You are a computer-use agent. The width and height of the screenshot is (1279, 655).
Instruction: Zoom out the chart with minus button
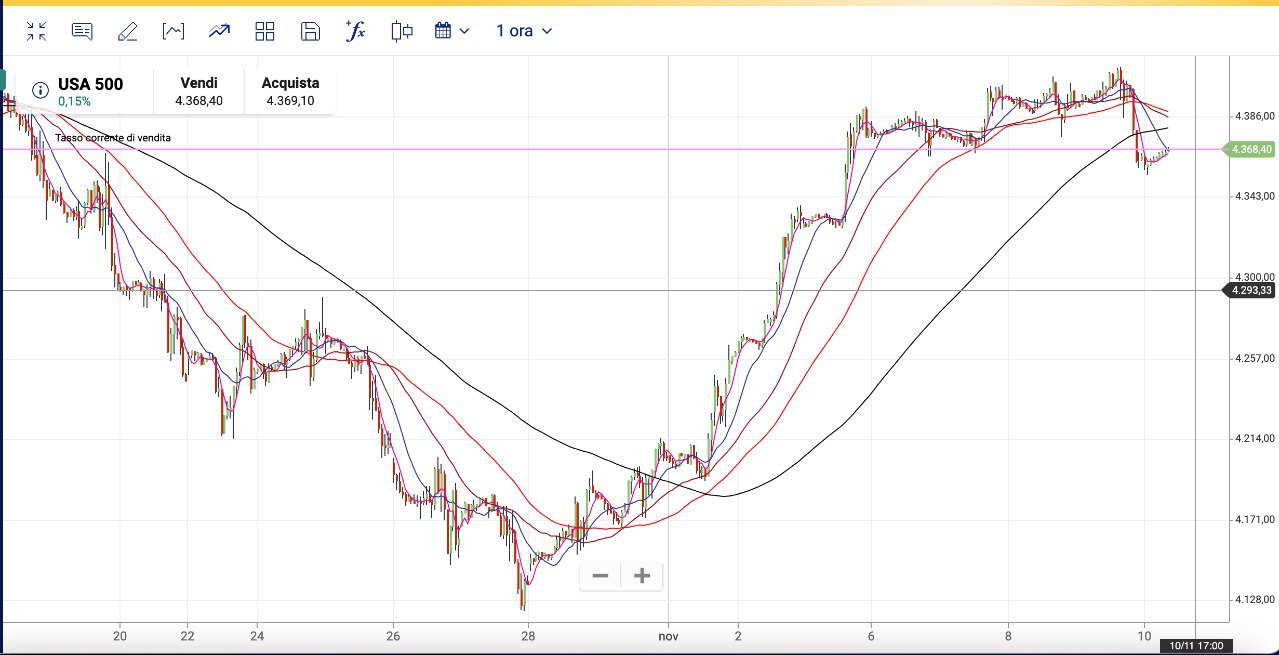600,576
